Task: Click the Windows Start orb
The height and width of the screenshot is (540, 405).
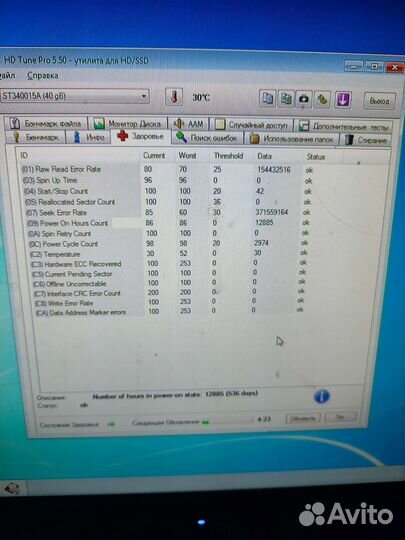Action: (x=11, y=488)
